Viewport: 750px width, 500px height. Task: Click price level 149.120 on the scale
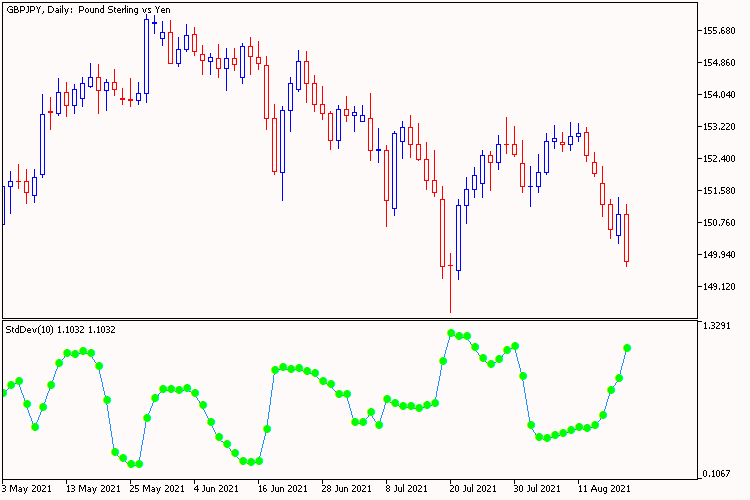point(719,287)
